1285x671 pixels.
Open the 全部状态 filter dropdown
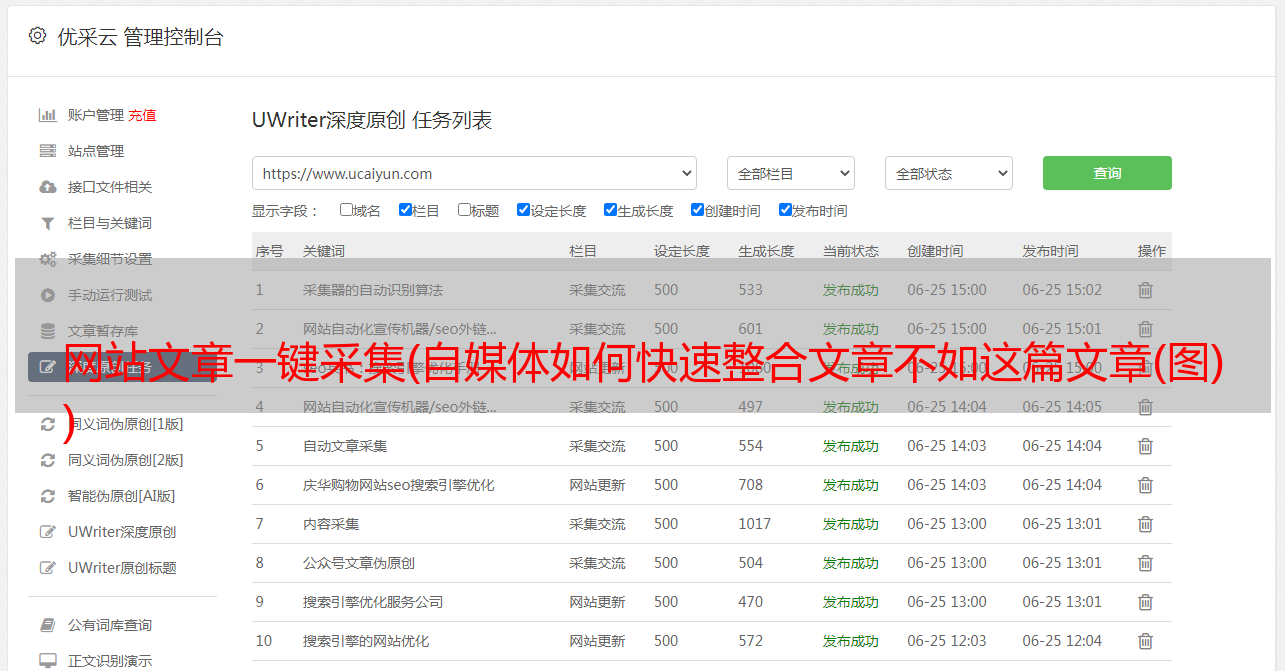948,173
